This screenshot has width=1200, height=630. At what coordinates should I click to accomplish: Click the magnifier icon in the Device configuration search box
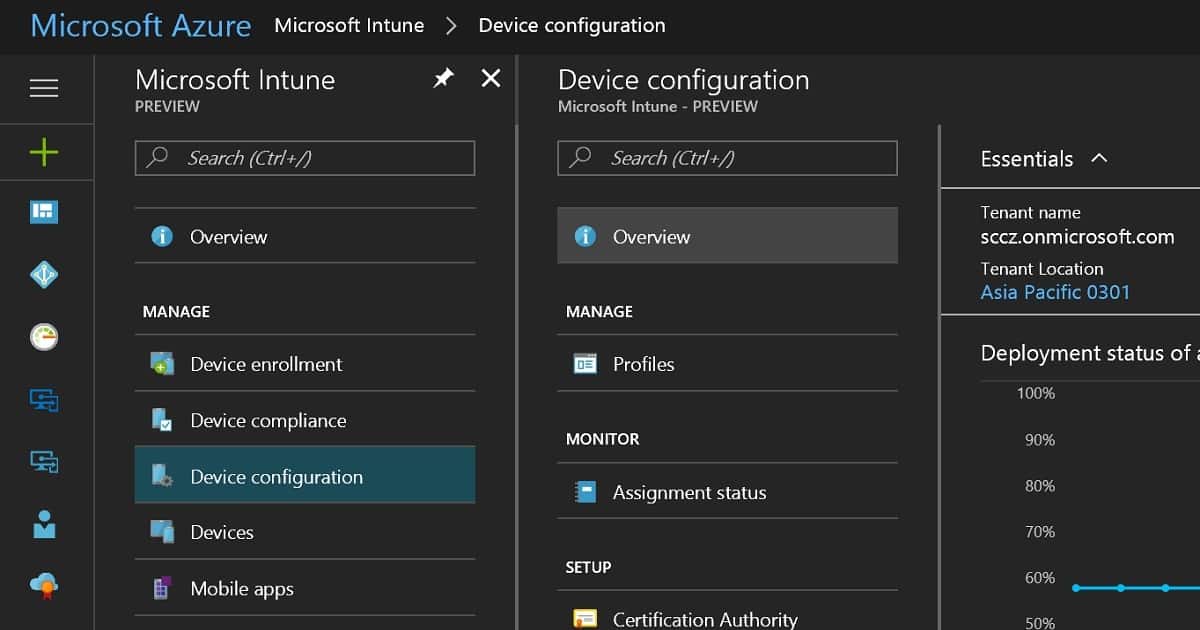(x=581, y=158)
